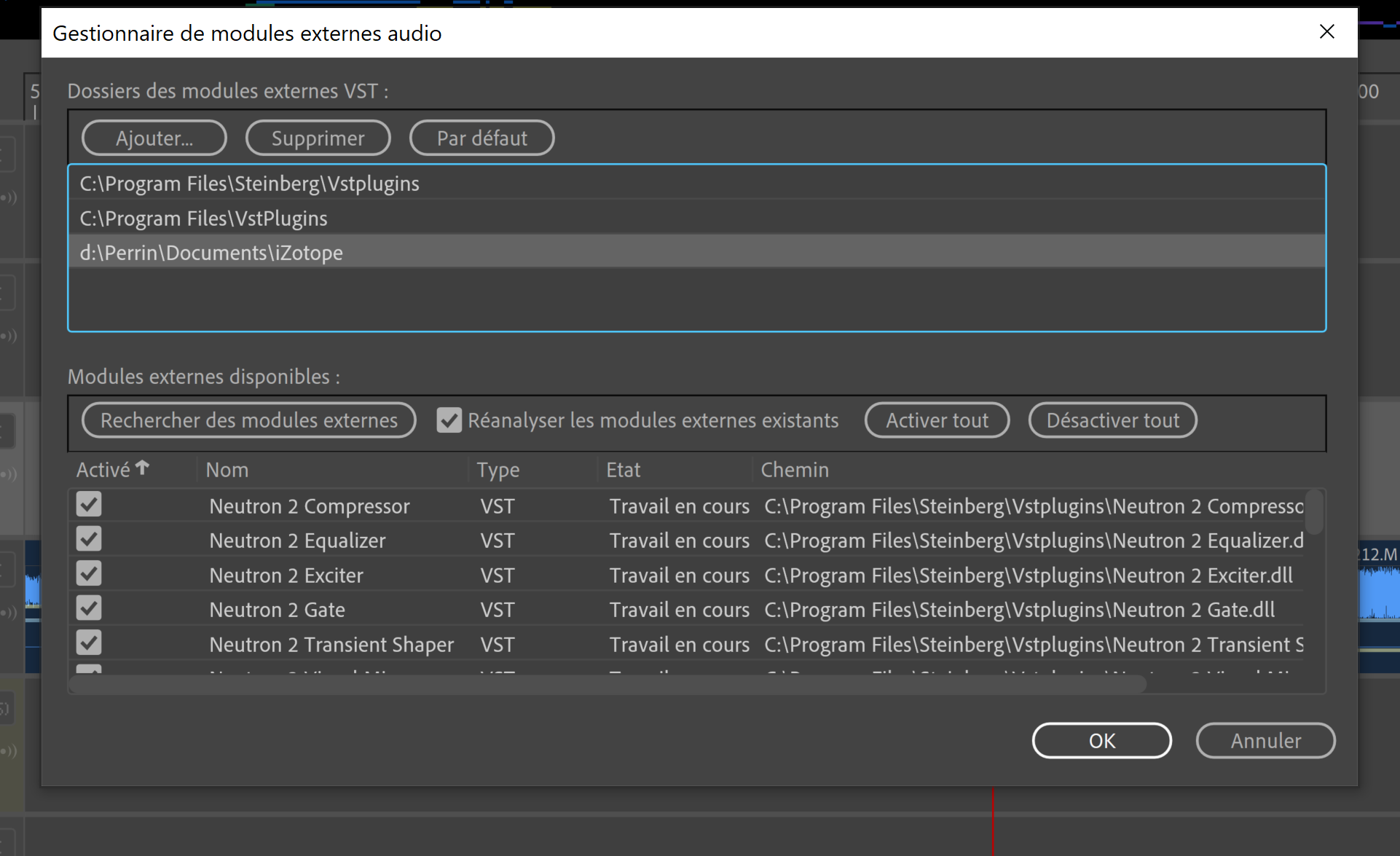Select the Steinberg\Vstplugins folder path
This screenshot has width=1400, height=856.
point(249,184)
